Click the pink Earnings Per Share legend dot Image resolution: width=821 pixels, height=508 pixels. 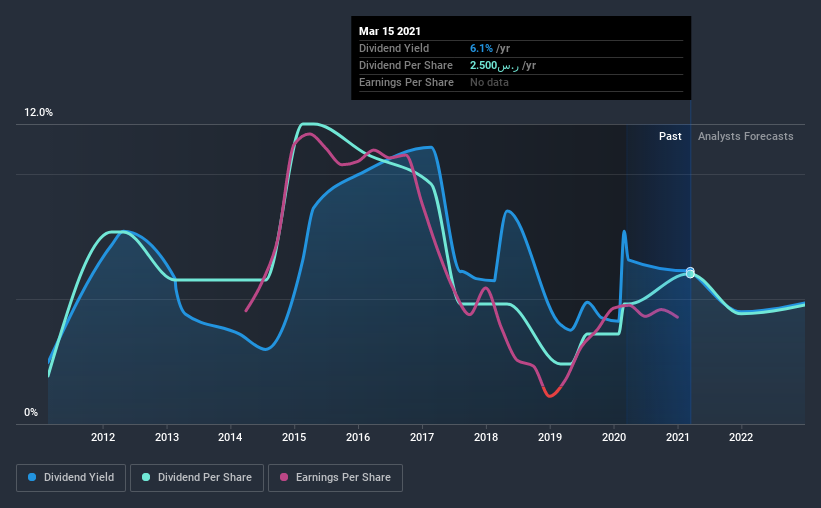tap(284, 477)
